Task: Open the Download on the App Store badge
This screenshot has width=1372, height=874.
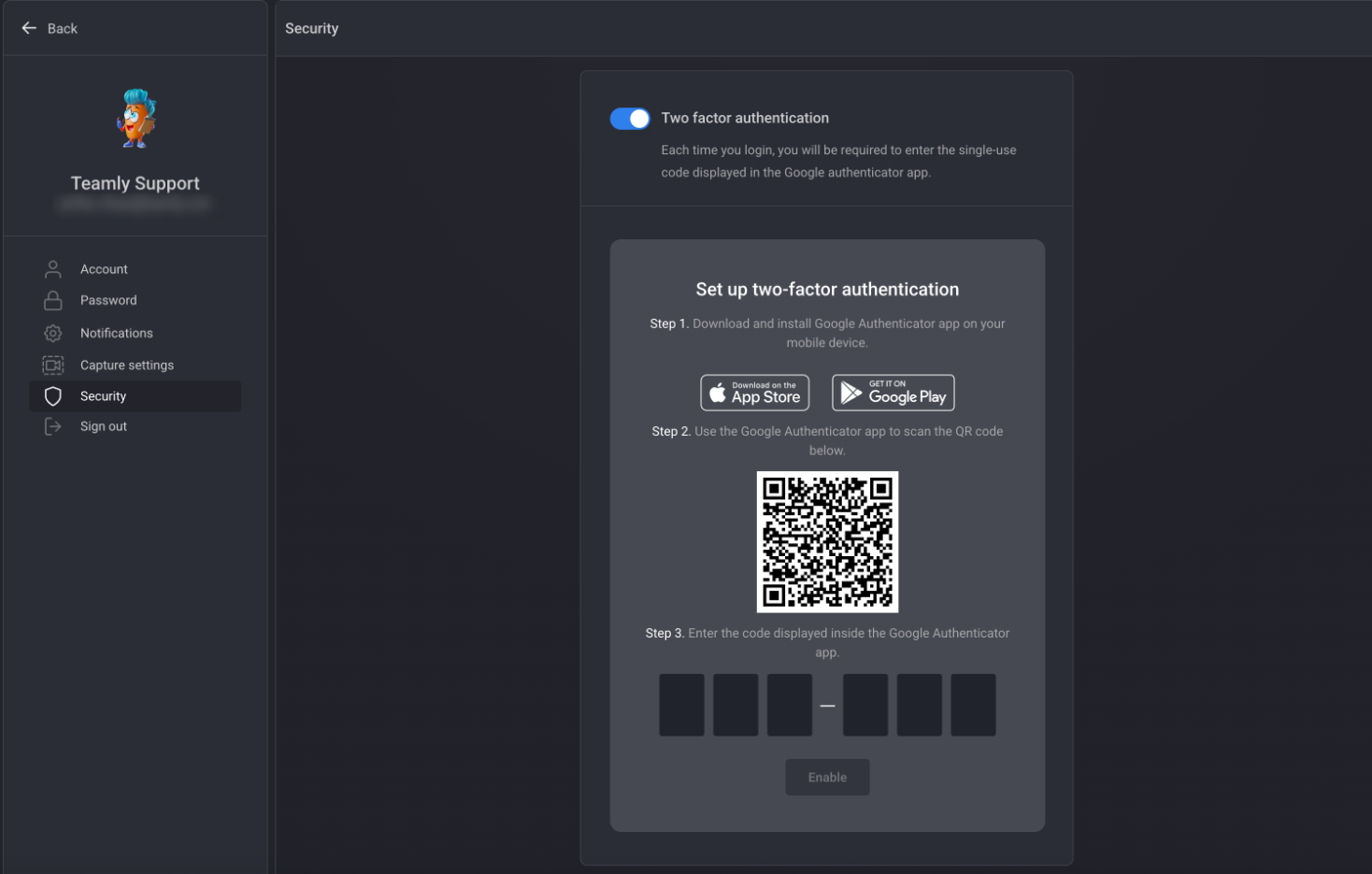Action: tap(755, 393)
